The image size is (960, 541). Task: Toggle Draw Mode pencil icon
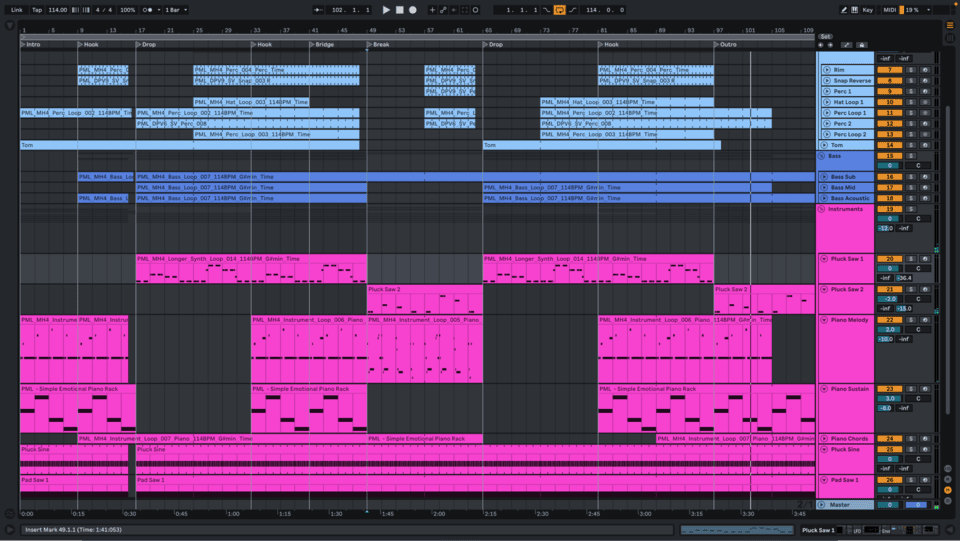tap(844, 10)
